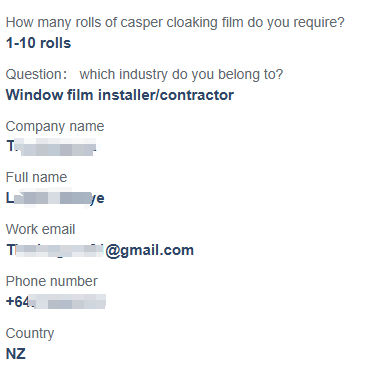Click the word 'contractor' in industry answer
The width and height of the screenshot is (369, 374).
pos(197,95)
